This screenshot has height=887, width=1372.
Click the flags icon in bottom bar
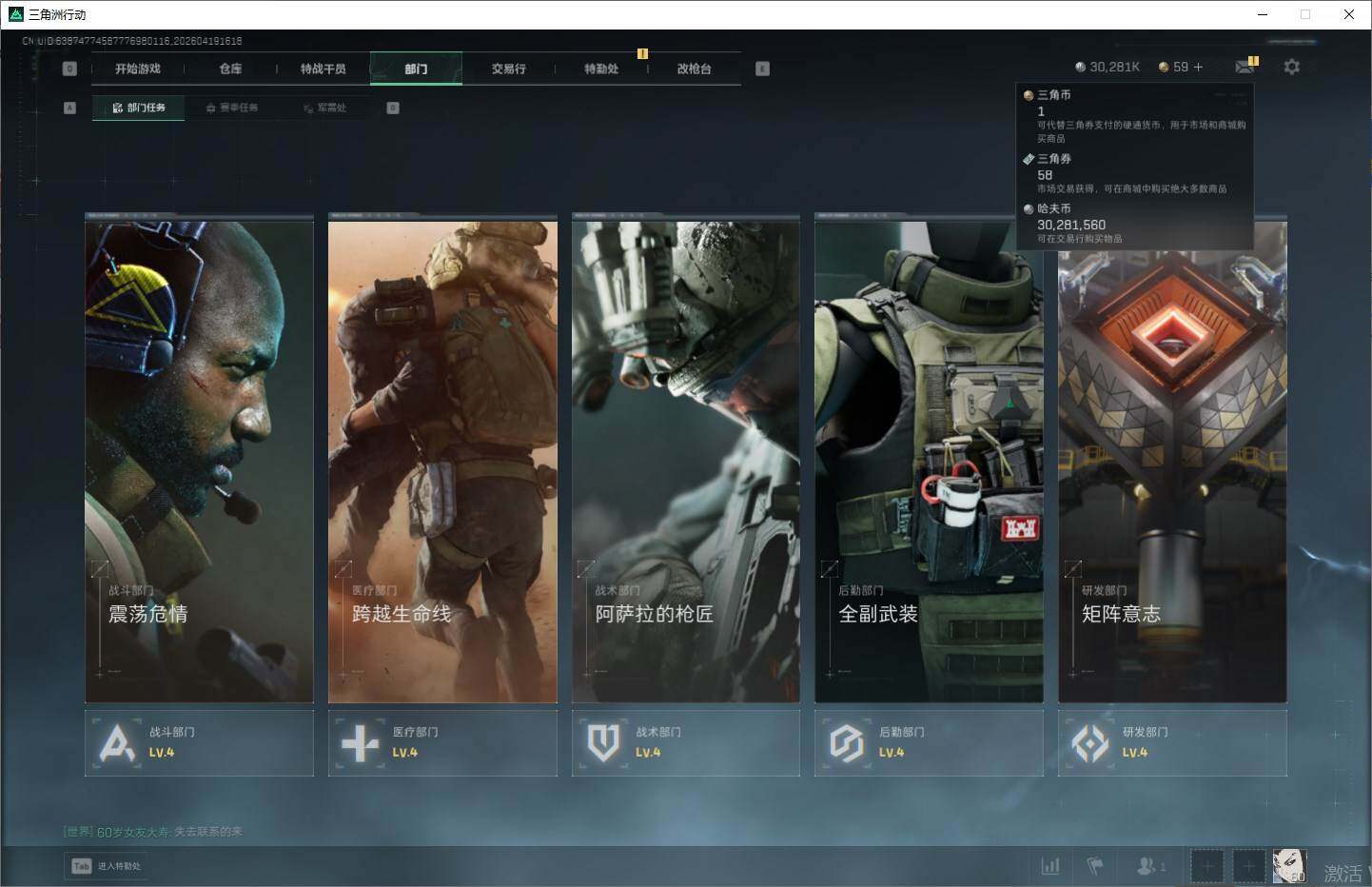click(1095, 866)
